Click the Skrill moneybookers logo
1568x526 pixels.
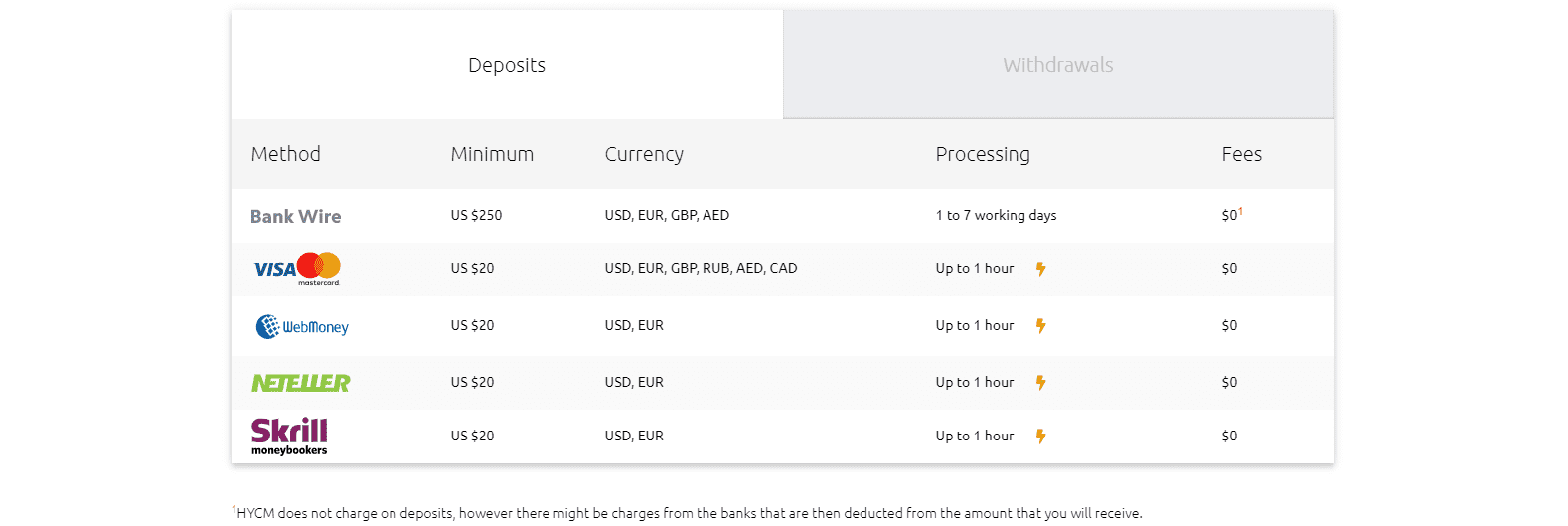(x=289, y=437)
